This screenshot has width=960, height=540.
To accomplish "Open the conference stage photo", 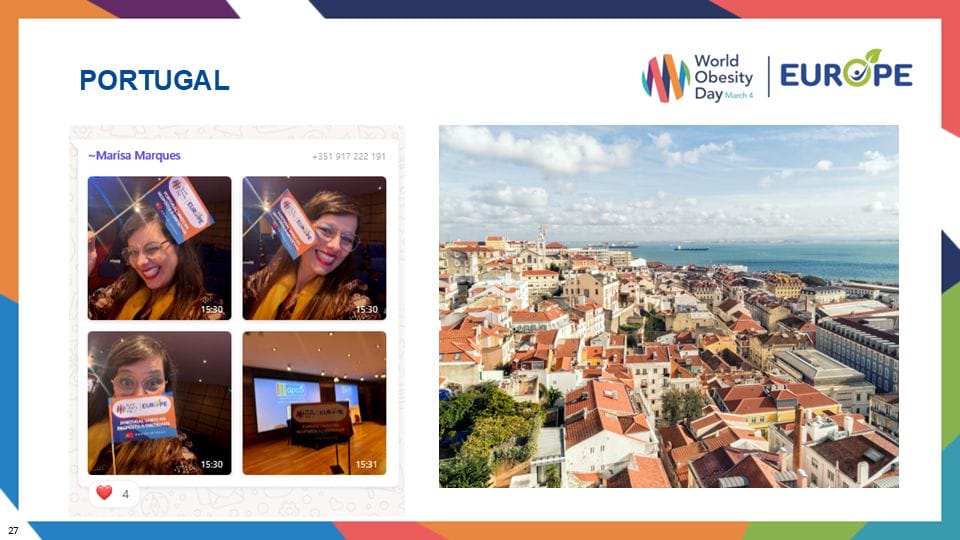I will [314, 402].
